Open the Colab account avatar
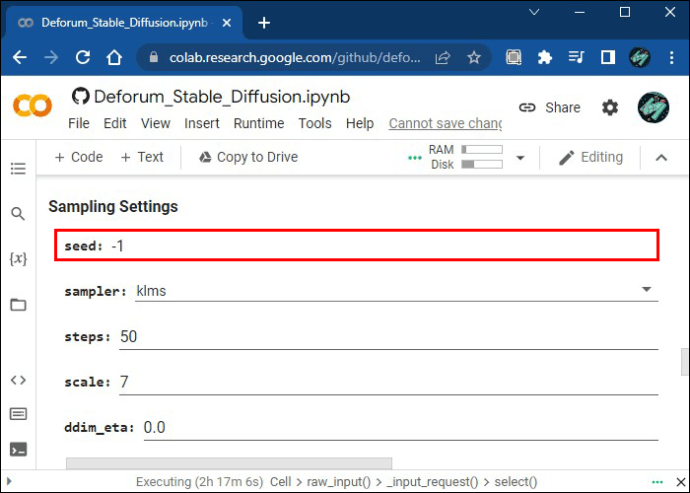The image size is (690, 493). 653,107
